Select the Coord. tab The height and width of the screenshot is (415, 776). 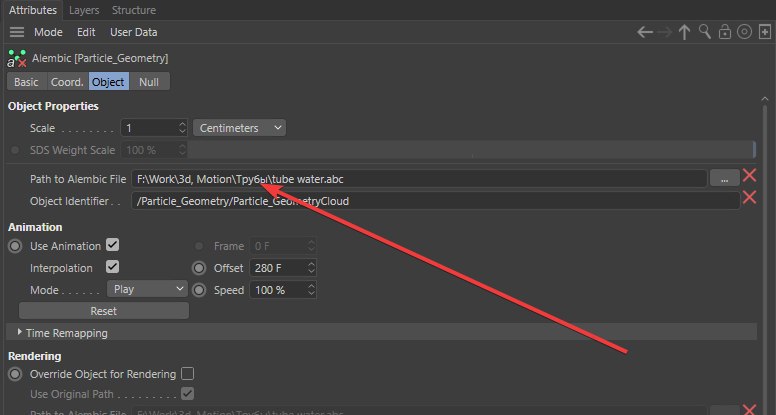[x=67, y=82]
